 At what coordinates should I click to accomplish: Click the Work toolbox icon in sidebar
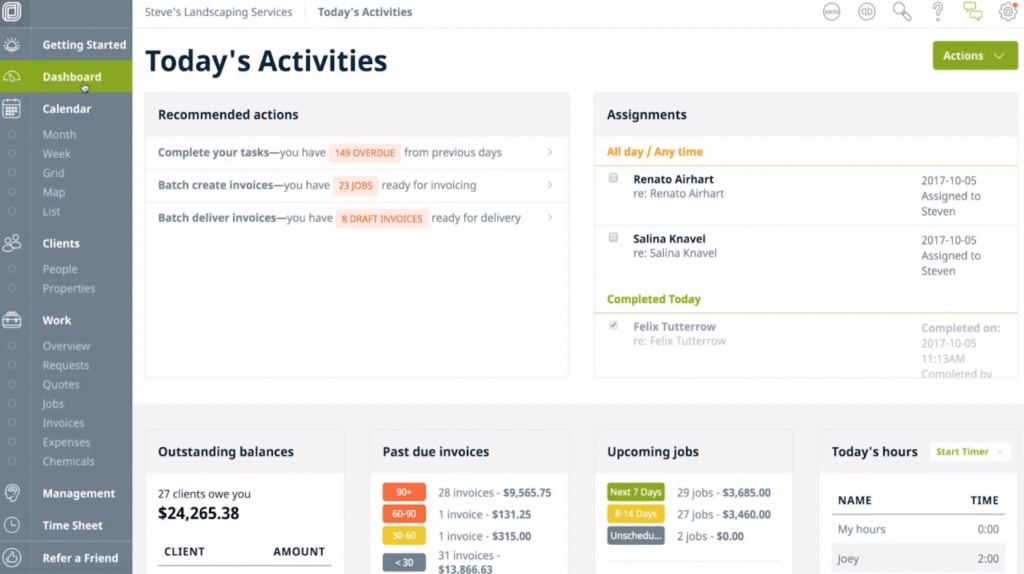pos(12,320)
